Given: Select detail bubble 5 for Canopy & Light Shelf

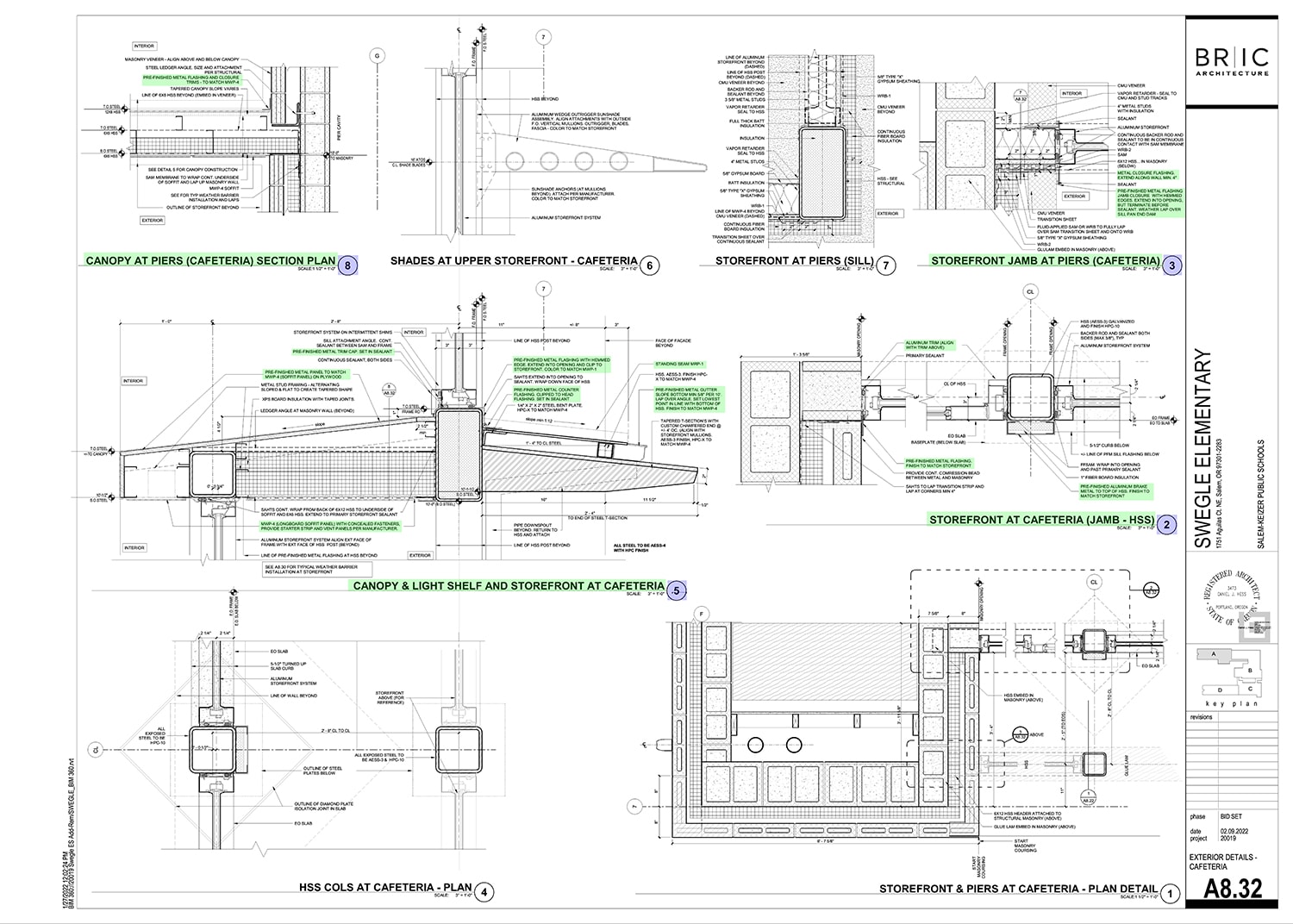Looking at the screenshot, I should pos(677,590).
